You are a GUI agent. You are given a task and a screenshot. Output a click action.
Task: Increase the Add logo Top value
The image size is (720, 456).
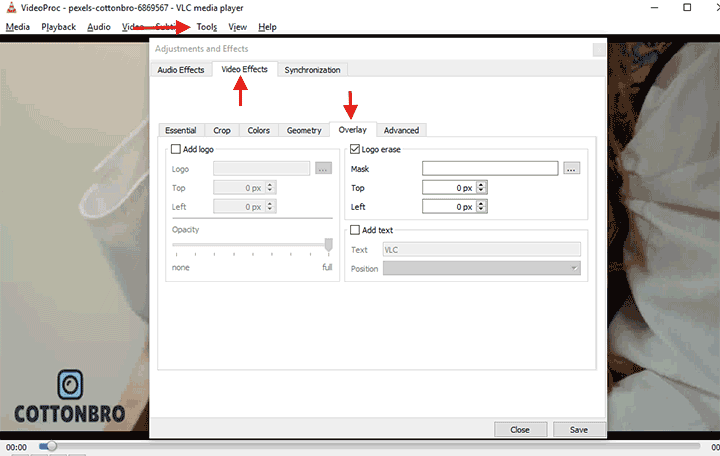pyautogui.click(x=270, y=185)
